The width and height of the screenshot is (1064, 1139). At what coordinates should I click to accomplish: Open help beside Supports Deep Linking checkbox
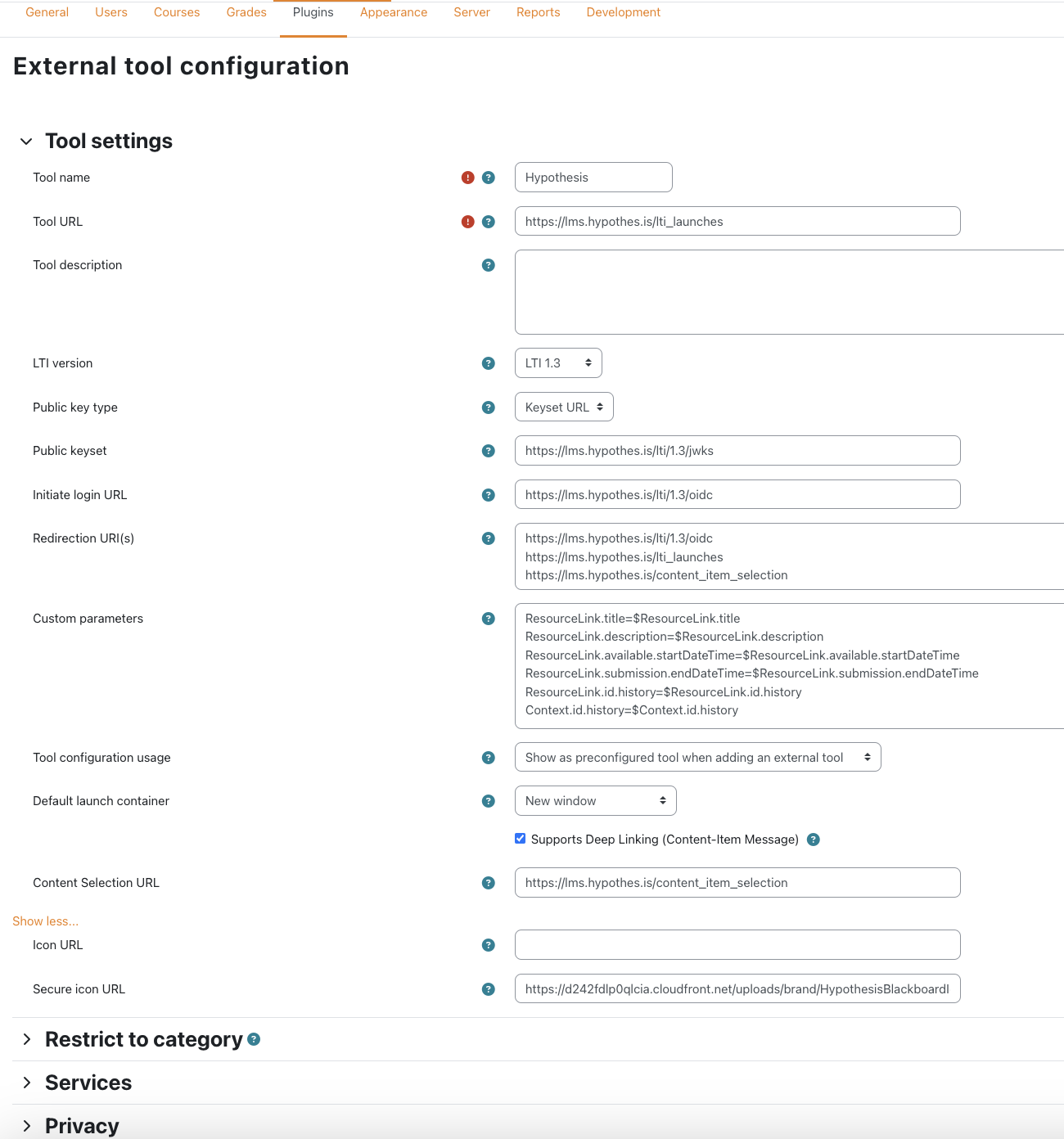click(x=814, y=839)
